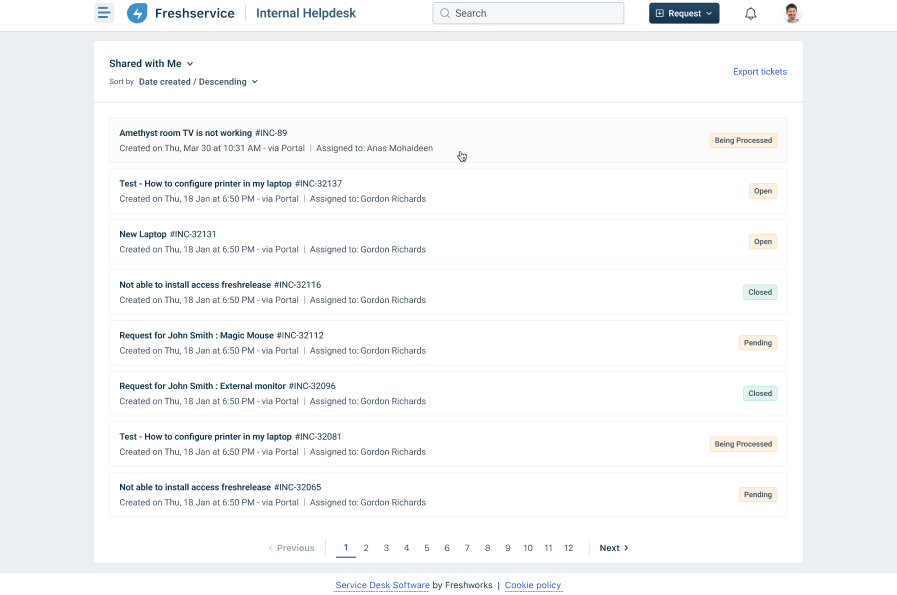Click Being Processed badge of #INC-32081

coord(743,444)
